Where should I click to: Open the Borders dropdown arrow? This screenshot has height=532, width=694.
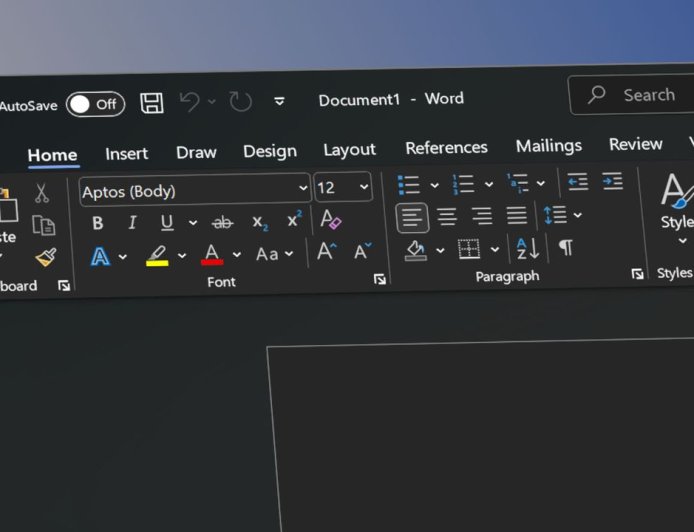coord(495,250)
